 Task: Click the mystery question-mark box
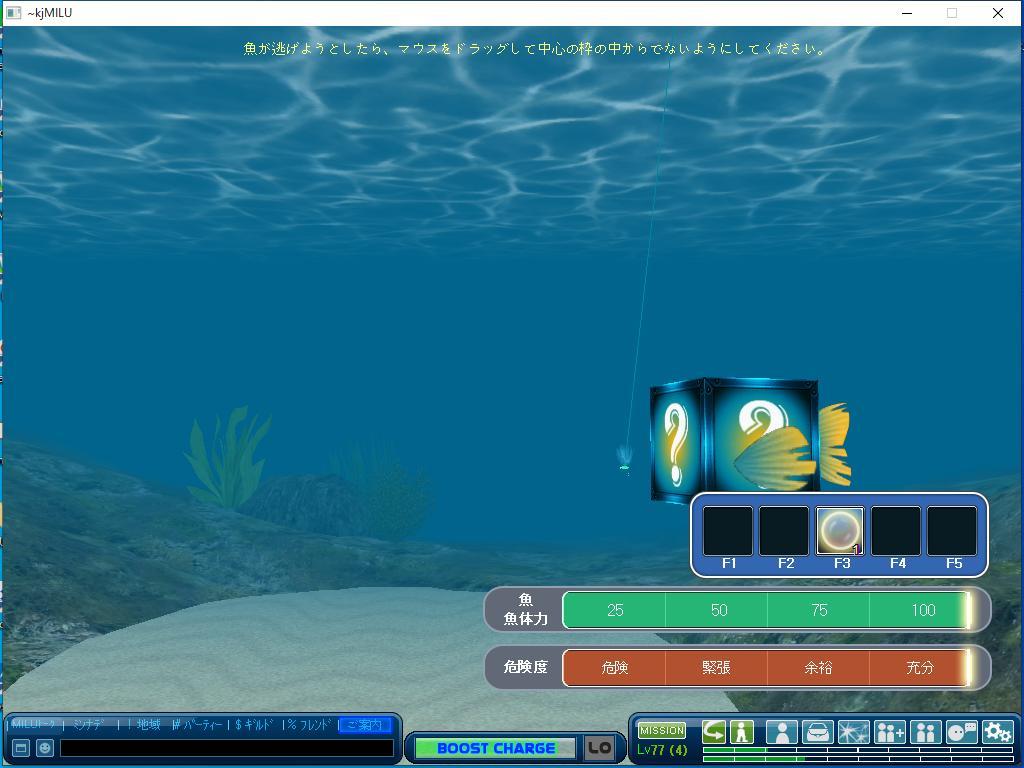(734, 440)
